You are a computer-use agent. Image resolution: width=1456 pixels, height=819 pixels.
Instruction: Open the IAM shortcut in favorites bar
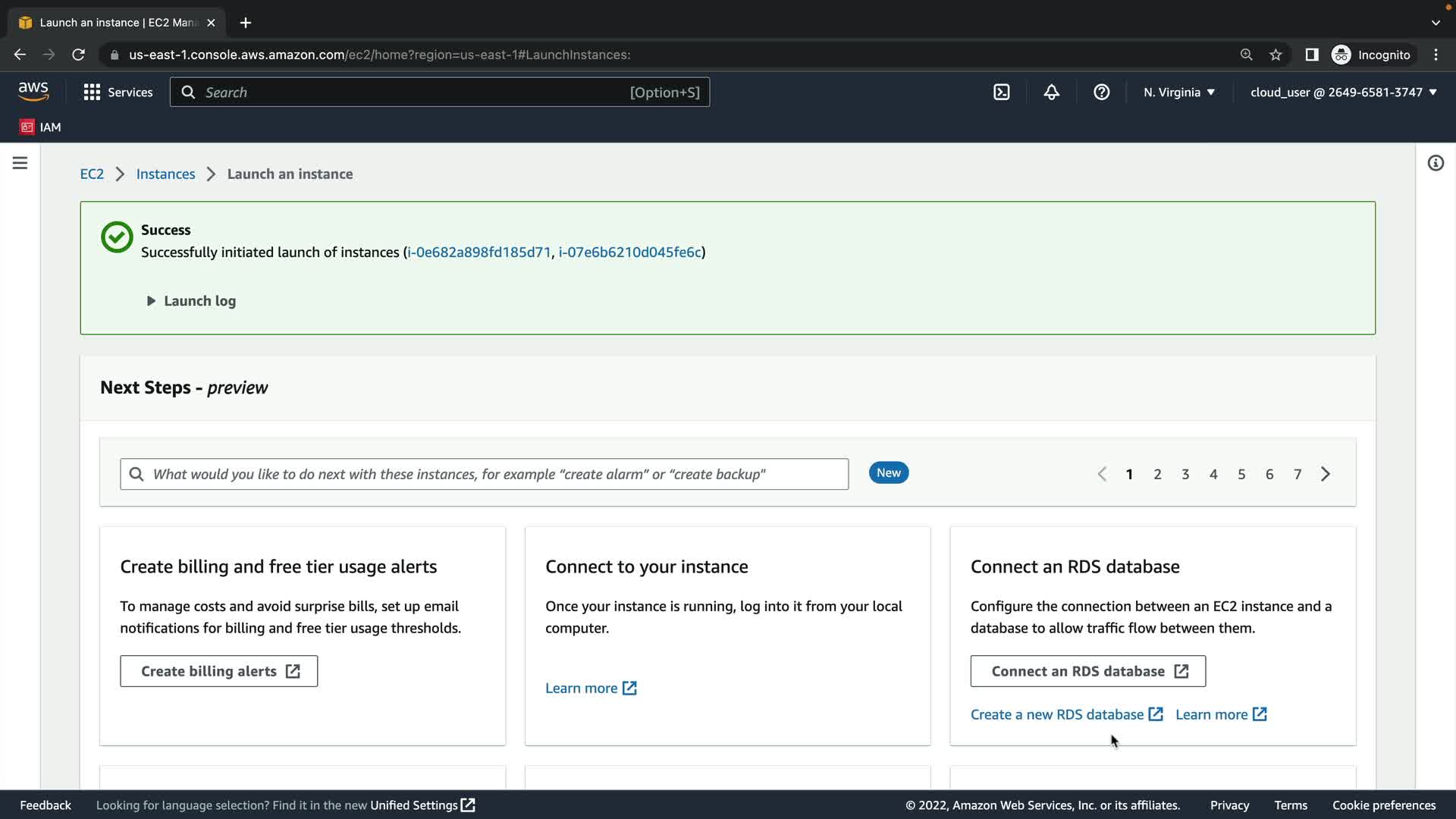(x=41, y=127)
